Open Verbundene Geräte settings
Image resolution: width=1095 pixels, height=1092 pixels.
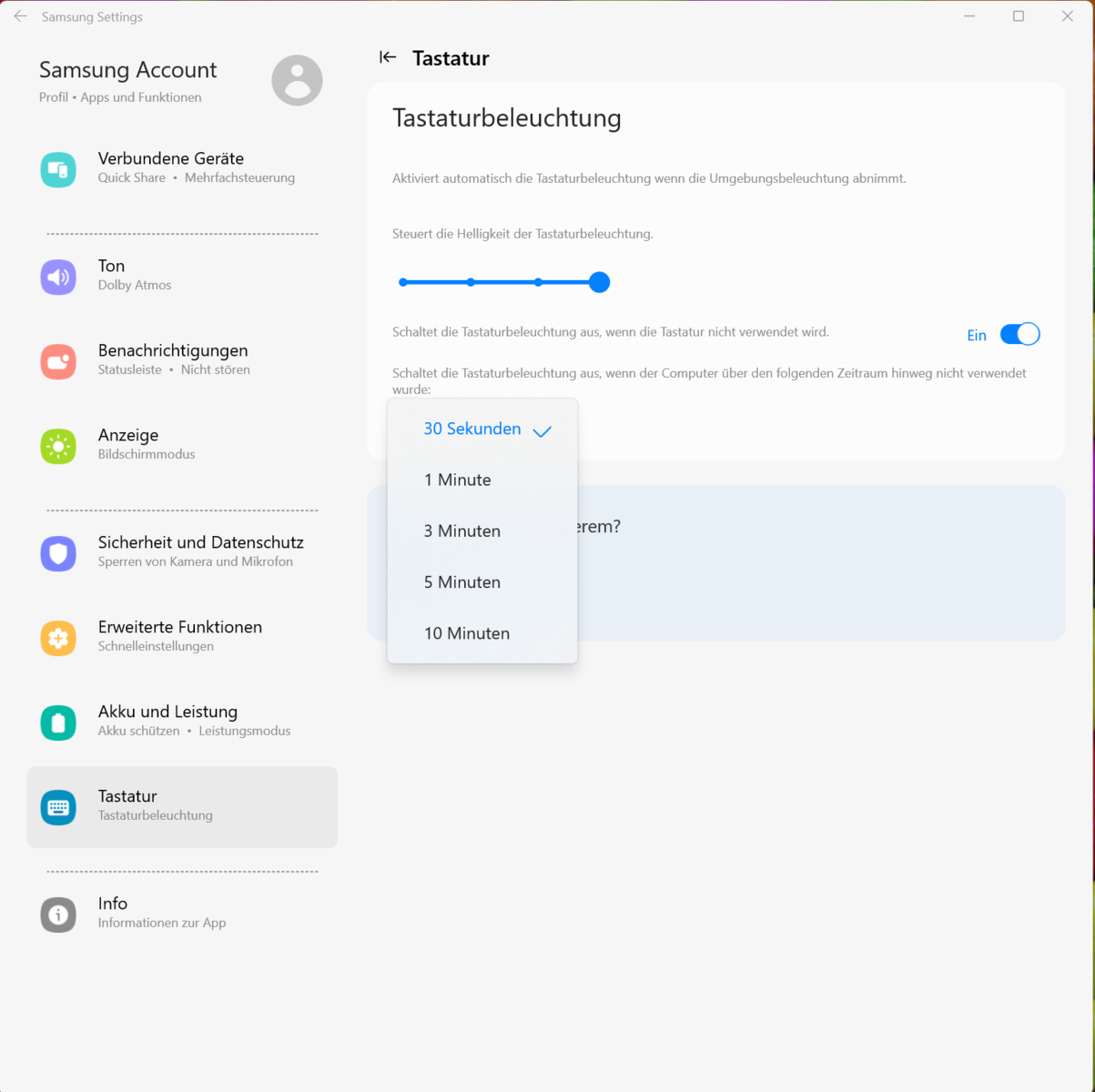coord(182,168)
